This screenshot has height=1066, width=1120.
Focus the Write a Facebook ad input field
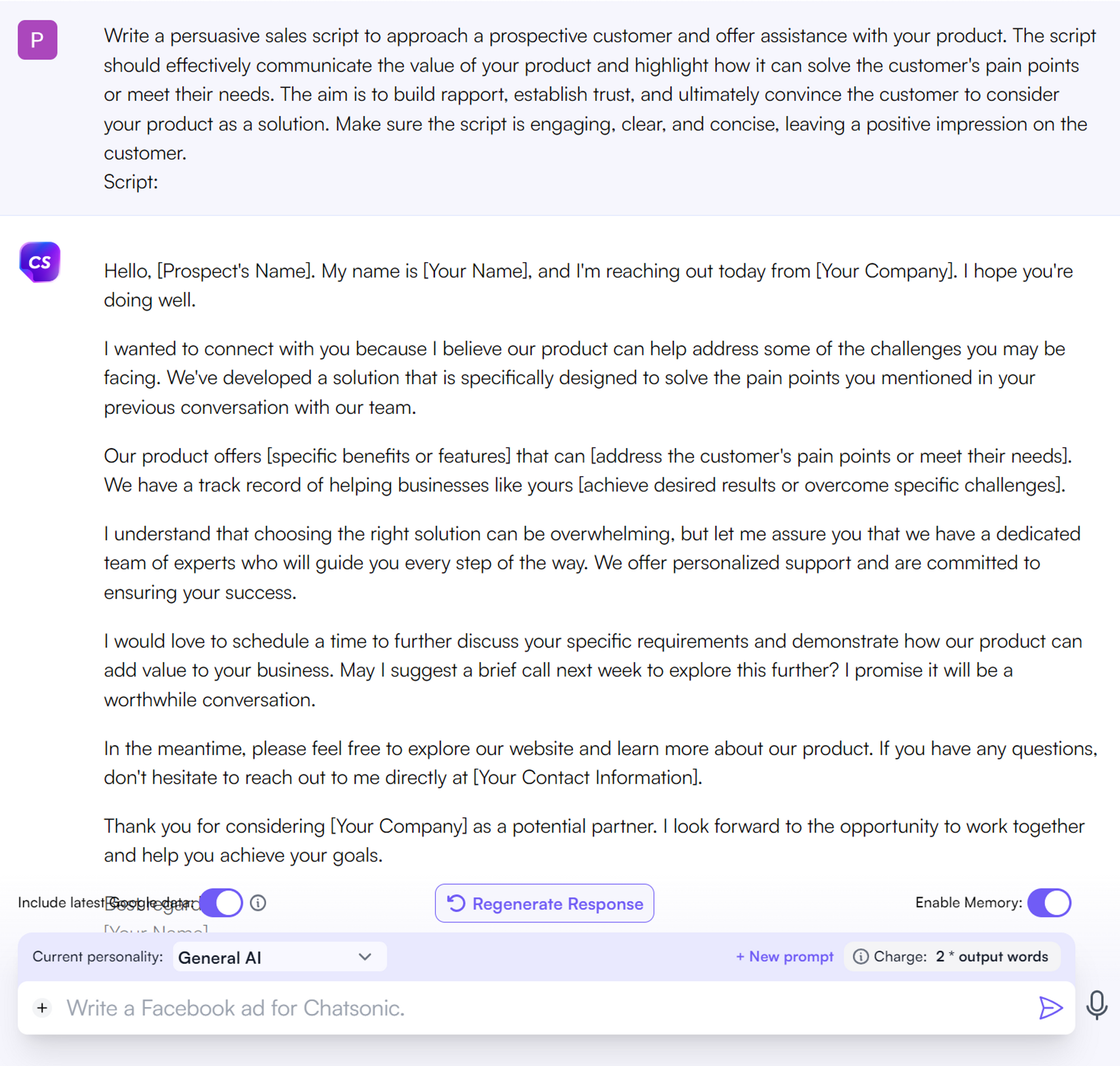point(511,1008)
